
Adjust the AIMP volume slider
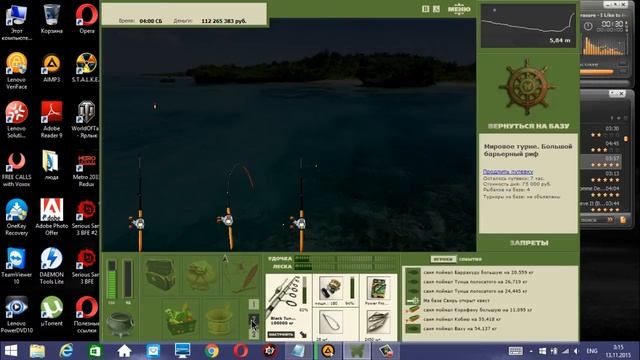598,72
